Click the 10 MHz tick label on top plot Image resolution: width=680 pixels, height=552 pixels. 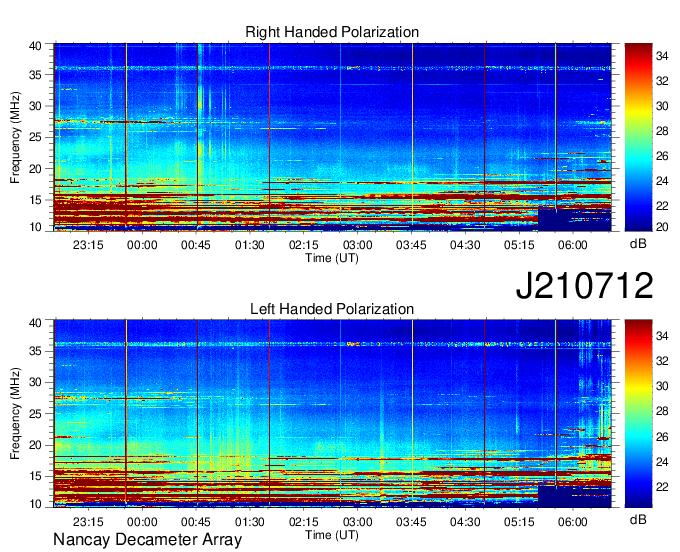(x=35, y=227)
